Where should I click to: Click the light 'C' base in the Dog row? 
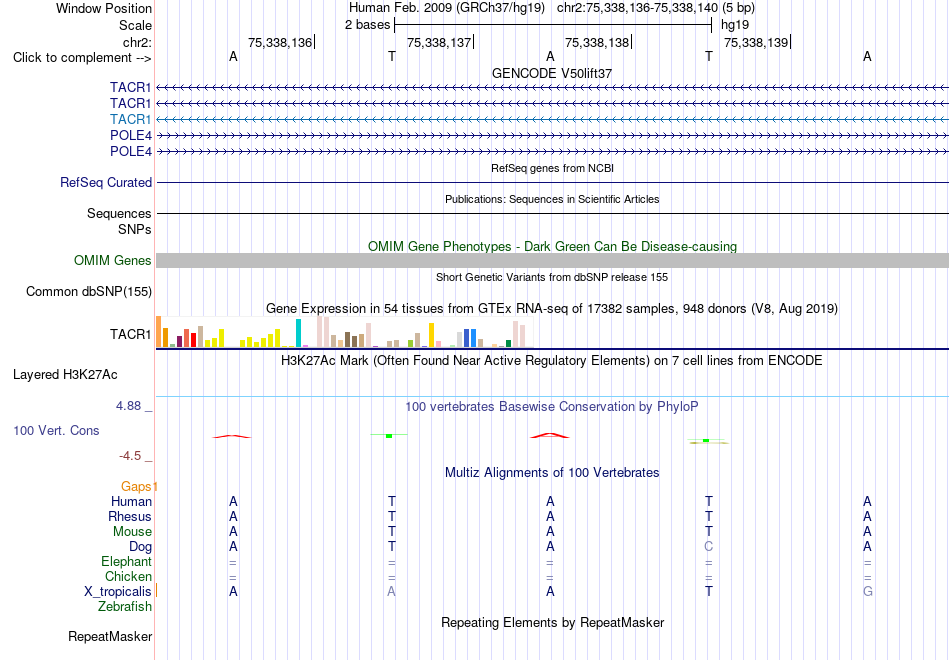tap(709, 547)
